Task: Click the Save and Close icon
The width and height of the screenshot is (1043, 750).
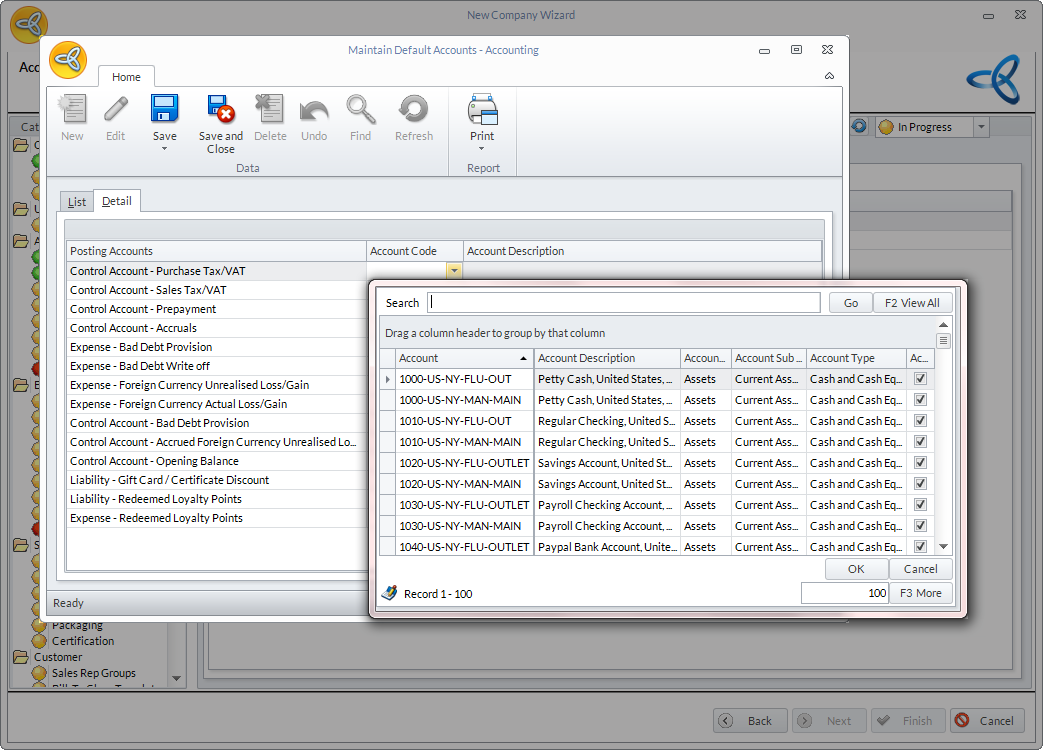Action: point(220,109)
